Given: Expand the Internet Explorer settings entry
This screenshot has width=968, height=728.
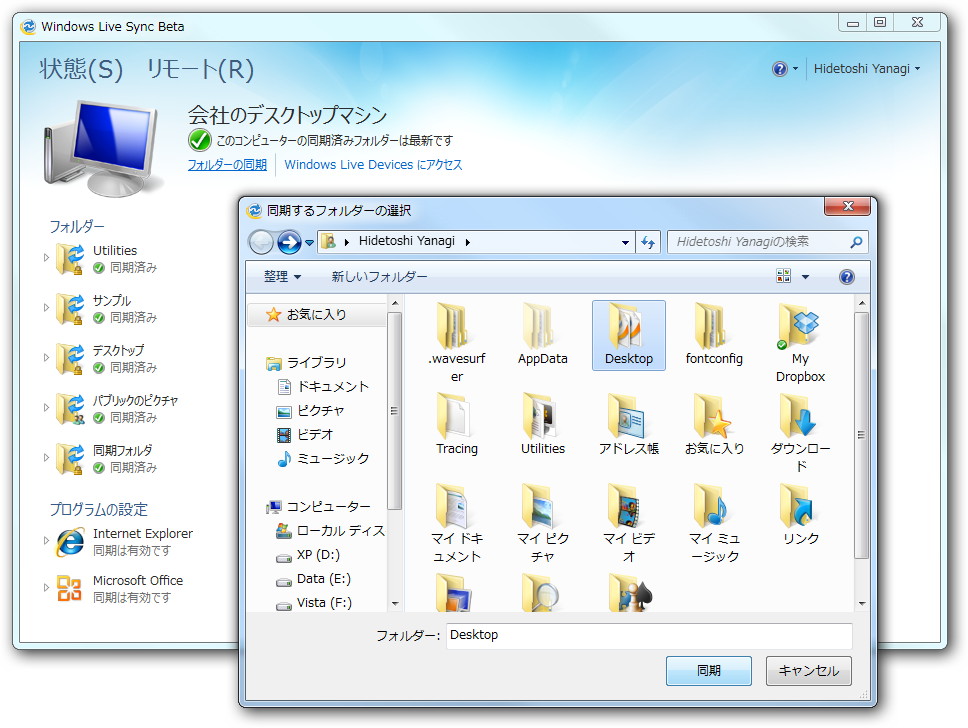Looking at the screenshot, I should 46,540.
